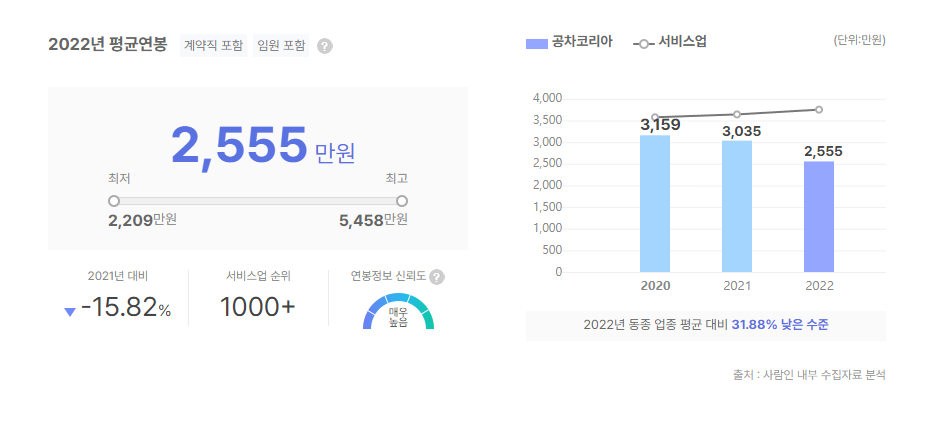Click the 4,000 y-axis tick label
Screen dimensions: 943x429
547,98
